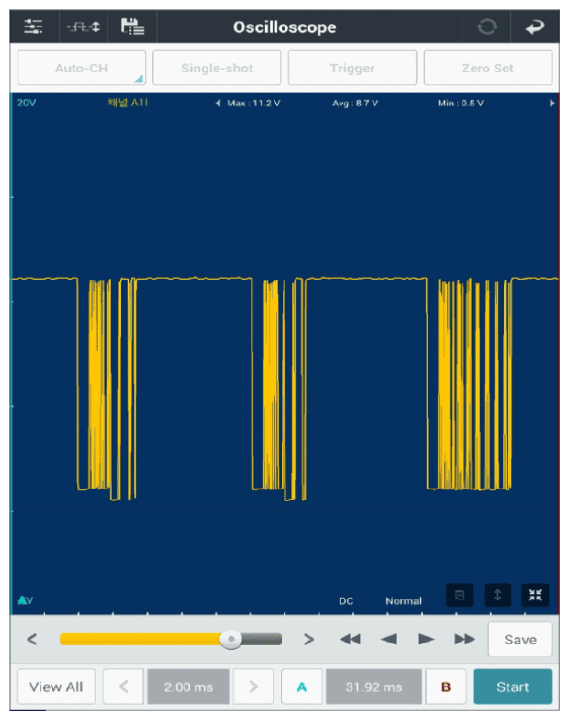
Task: Show previous measurement with left triangle
Action: tap(218, 103)
